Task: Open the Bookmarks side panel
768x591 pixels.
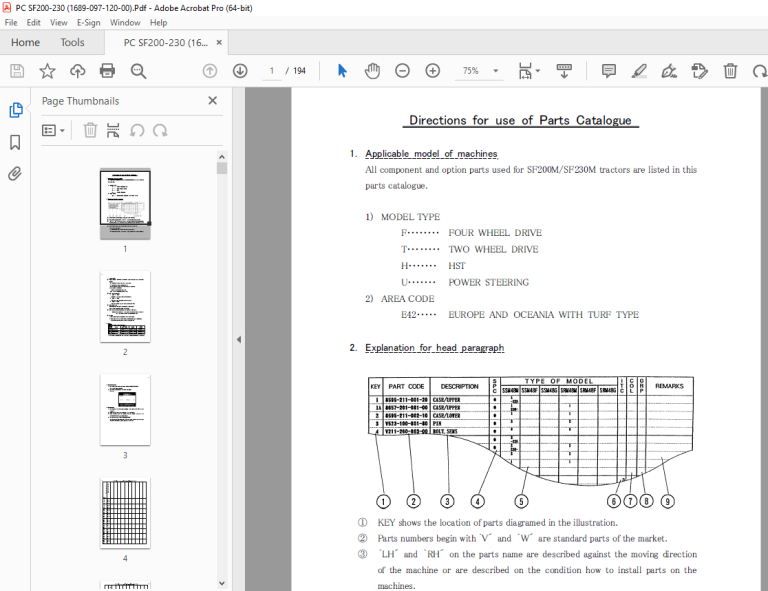Action: coord(15,142)
